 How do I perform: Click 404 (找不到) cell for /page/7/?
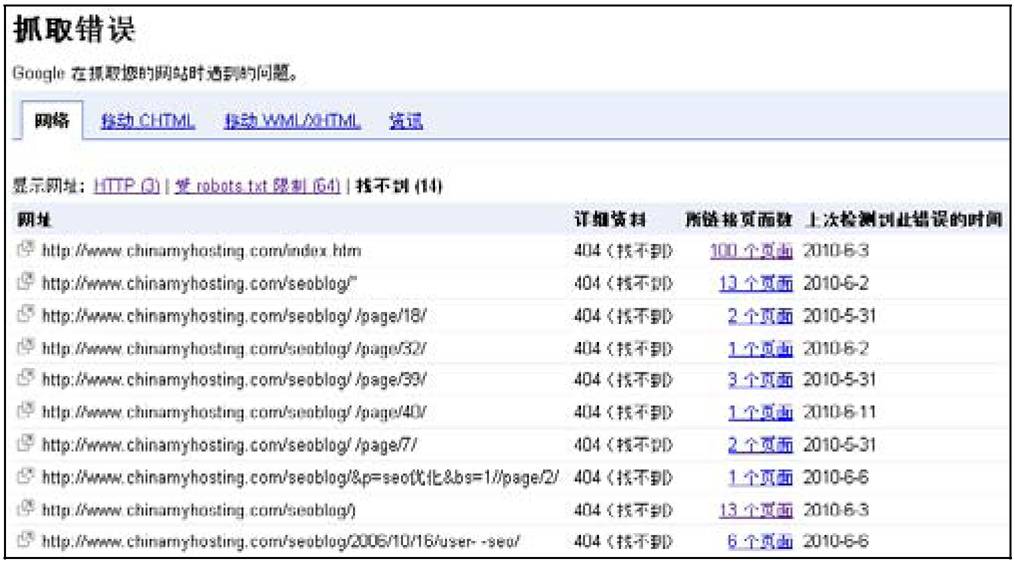(623, 445)
